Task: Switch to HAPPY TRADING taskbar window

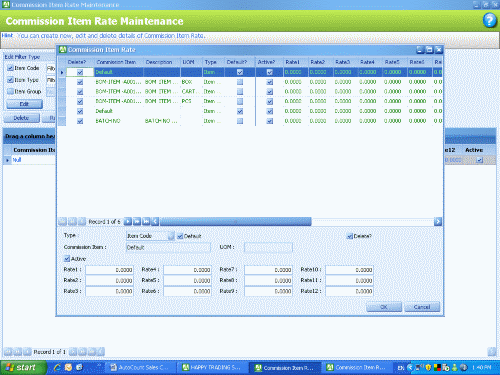Action: 212,367
